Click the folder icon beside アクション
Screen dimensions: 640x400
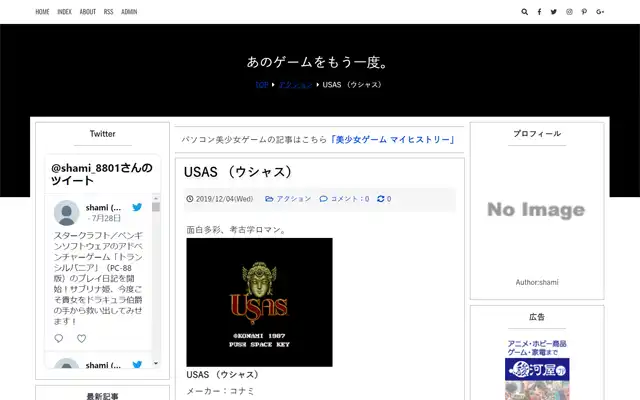(269, 199)
